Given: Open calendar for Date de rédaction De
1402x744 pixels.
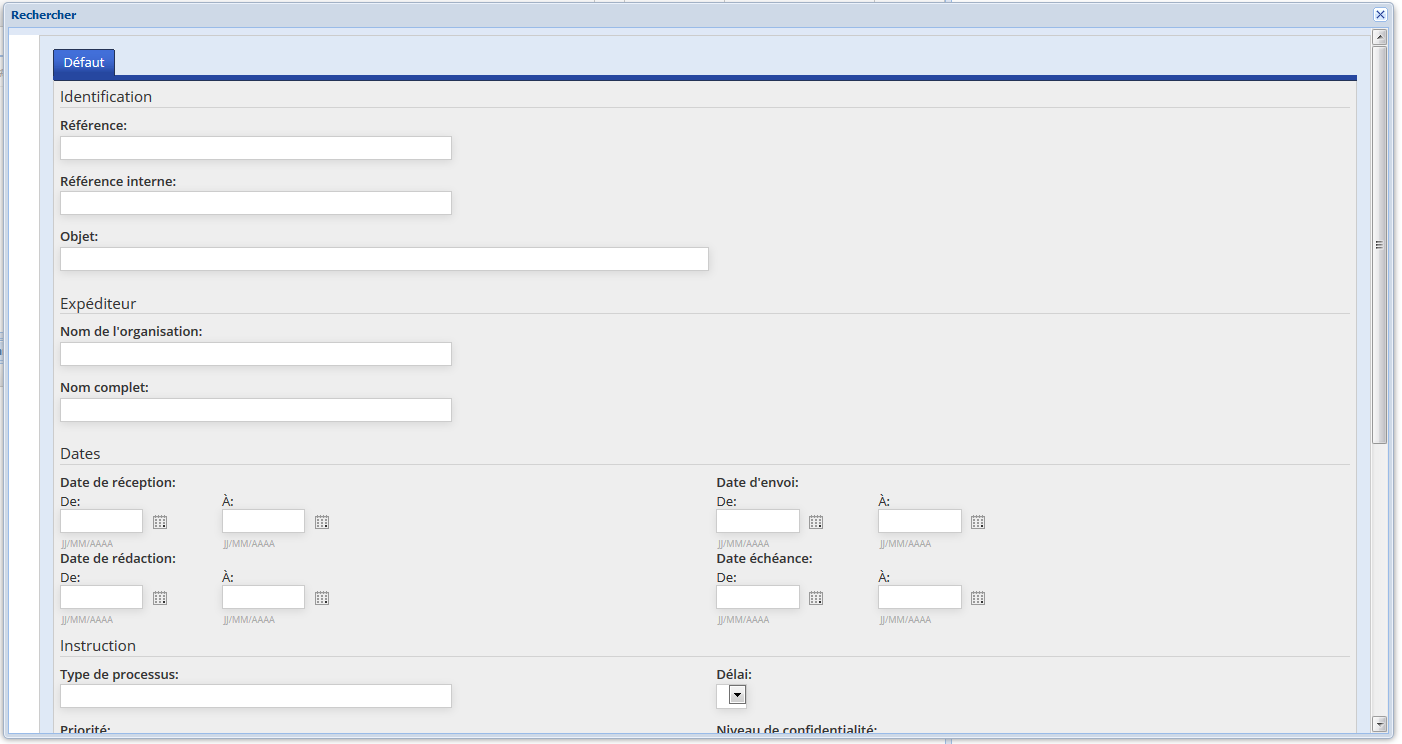Looking at the screenshot, I should 160,598.
